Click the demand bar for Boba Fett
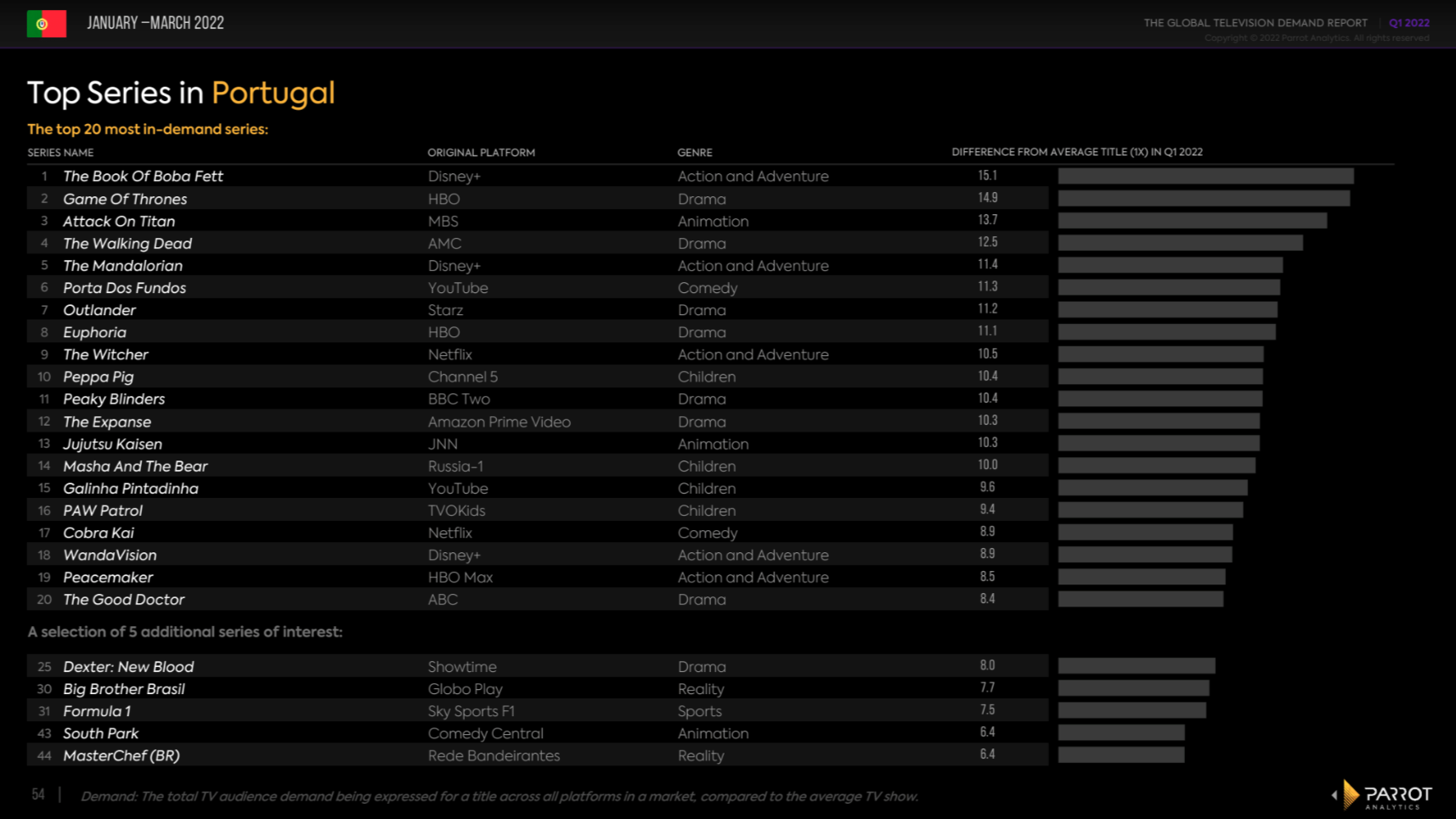This screenshot has width=1456, height=819. (x=1205, y=176)
